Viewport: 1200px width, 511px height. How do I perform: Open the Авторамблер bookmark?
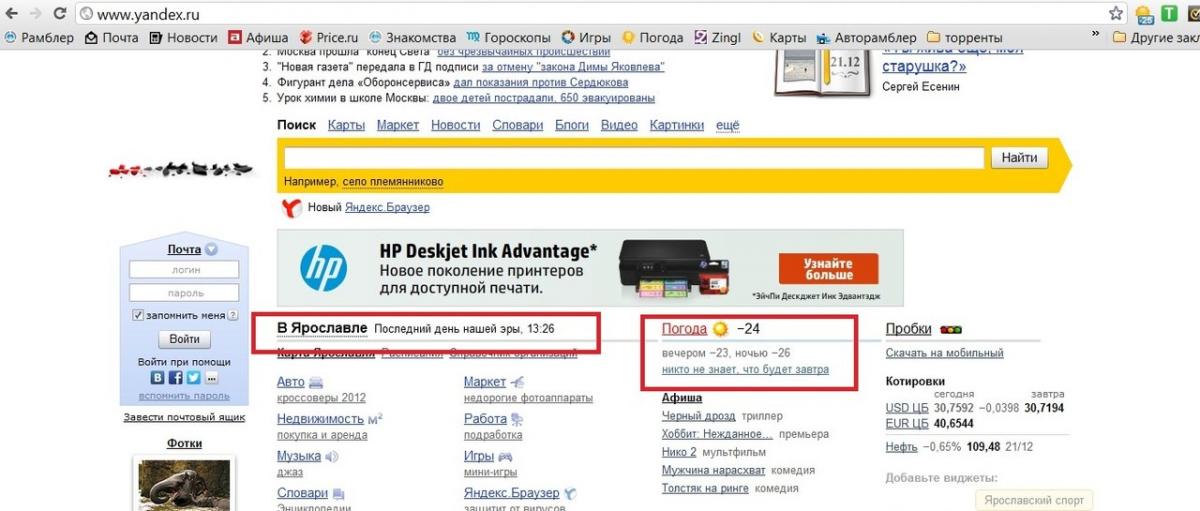pos(866,37)
